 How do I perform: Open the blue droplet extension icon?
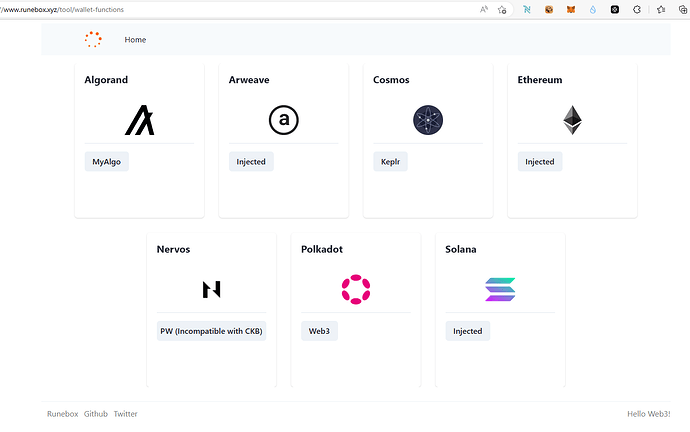point(593,9)
